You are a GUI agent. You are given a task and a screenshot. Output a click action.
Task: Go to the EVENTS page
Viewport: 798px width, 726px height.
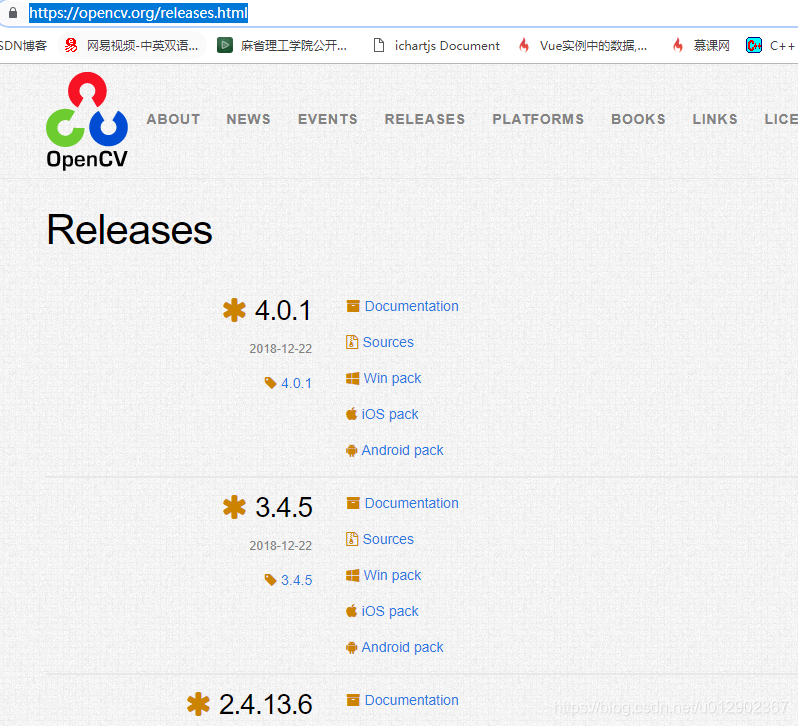(x=328, y=119)
